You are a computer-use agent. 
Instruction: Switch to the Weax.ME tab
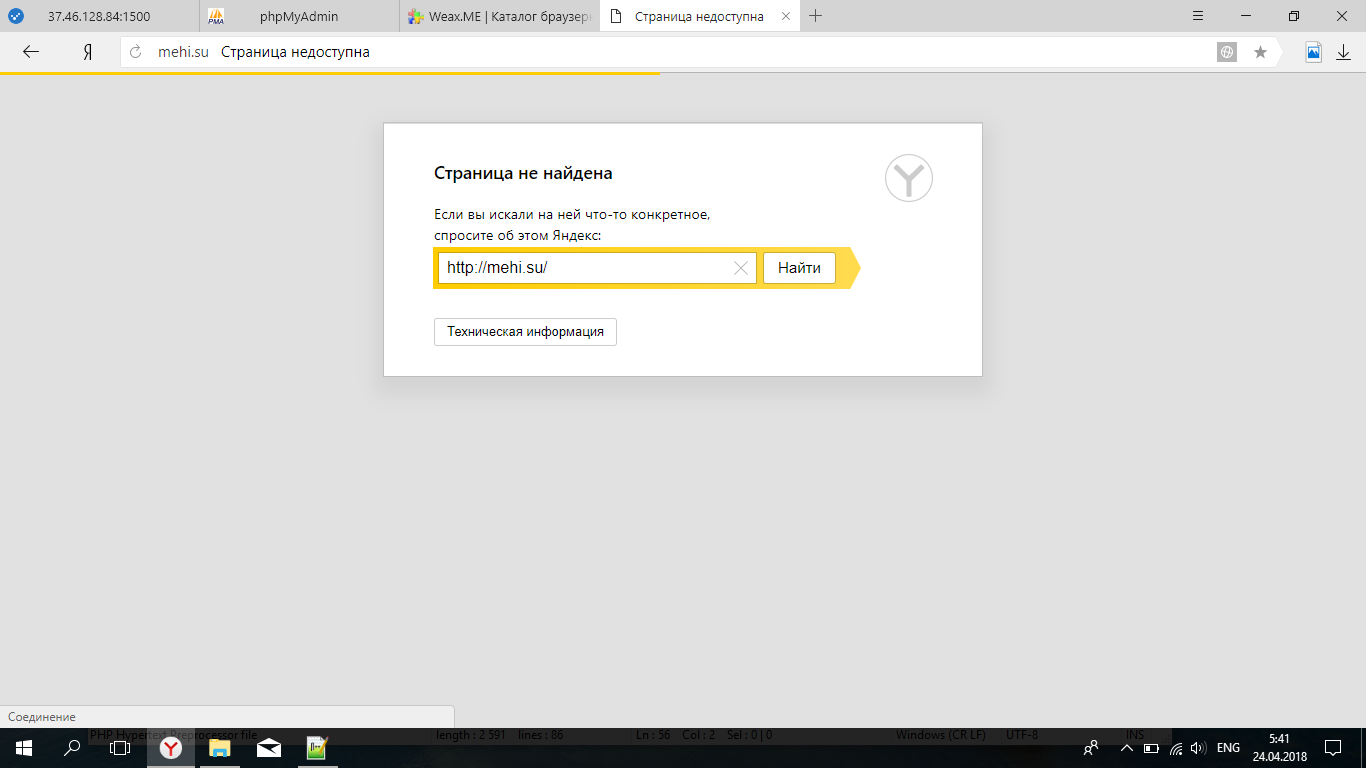498,16
